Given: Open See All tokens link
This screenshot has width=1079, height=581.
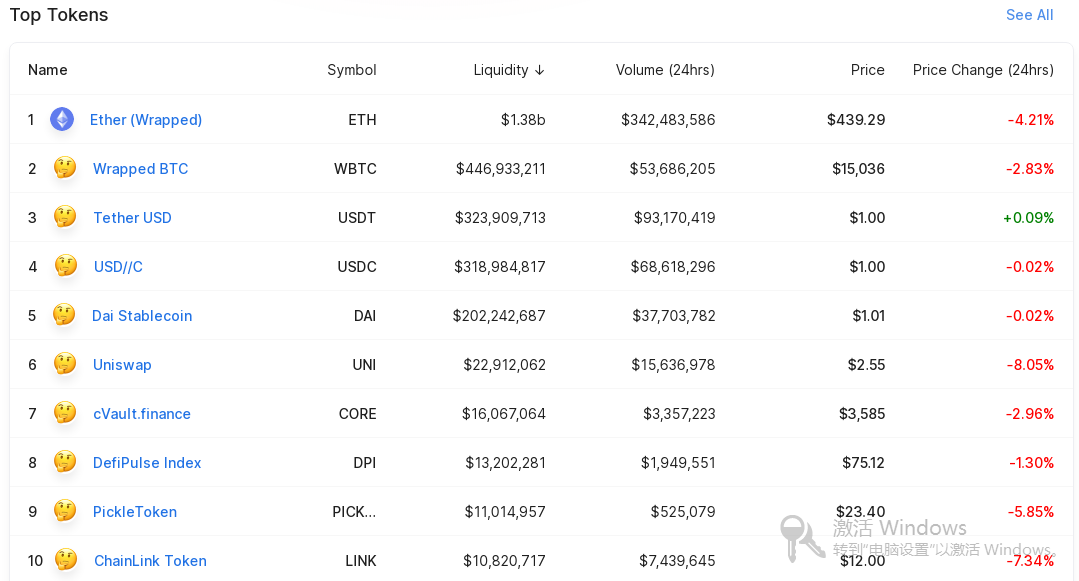Looking at the screenshot, I should (x=1029, y=15).
